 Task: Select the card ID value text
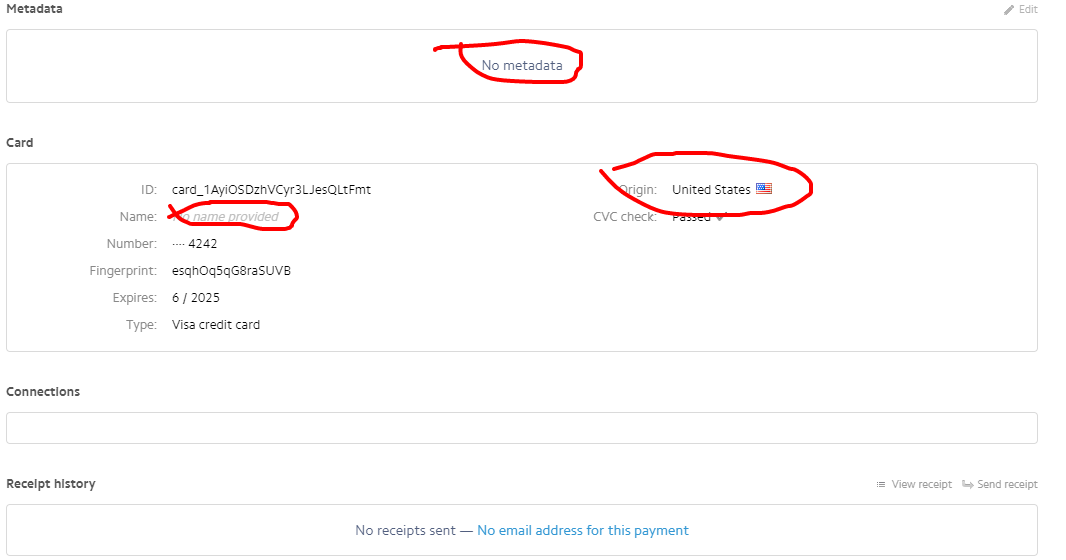tap(271, 190)
